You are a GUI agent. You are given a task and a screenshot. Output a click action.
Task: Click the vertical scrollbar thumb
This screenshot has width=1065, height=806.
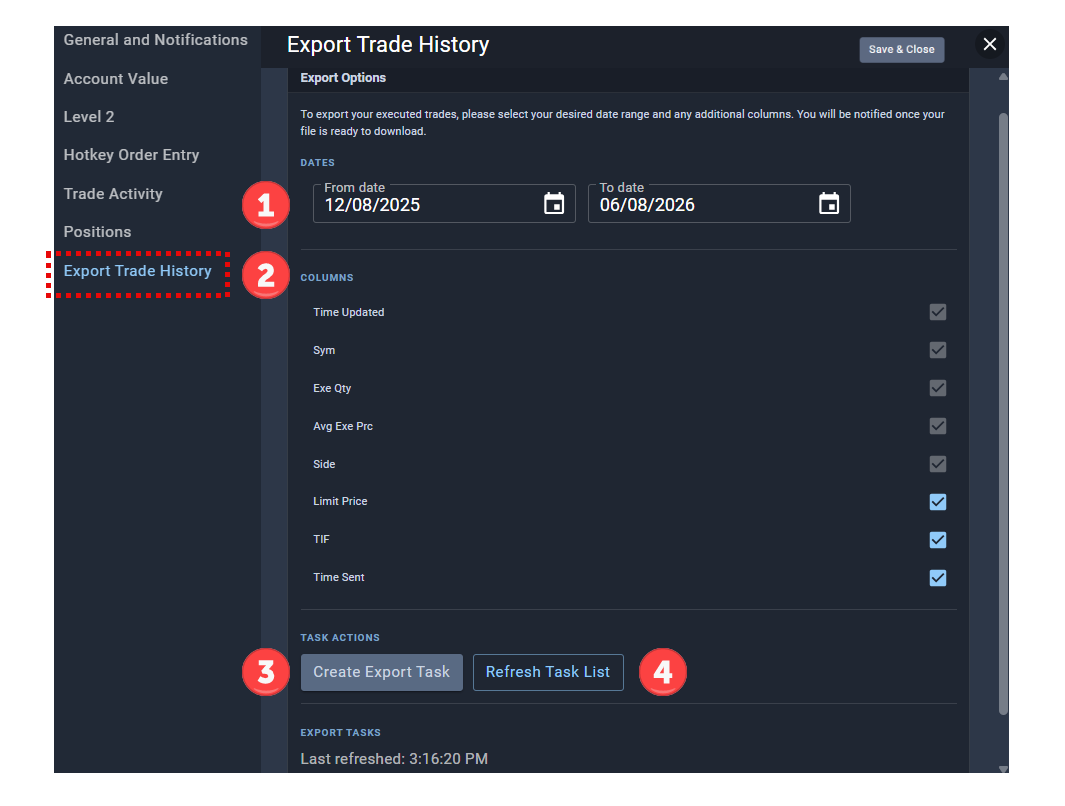1003,414
